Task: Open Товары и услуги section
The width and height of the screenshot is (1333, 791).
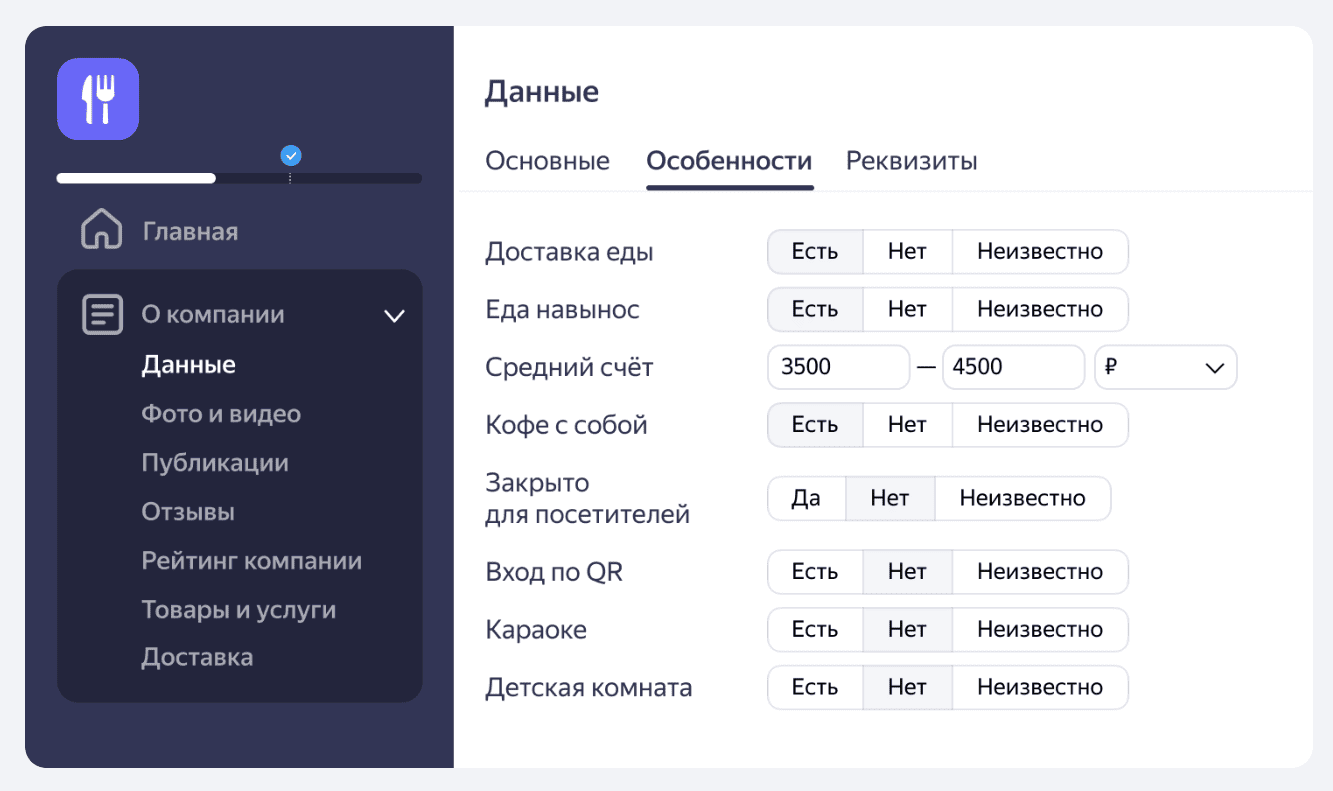Action: pos(239,609)
